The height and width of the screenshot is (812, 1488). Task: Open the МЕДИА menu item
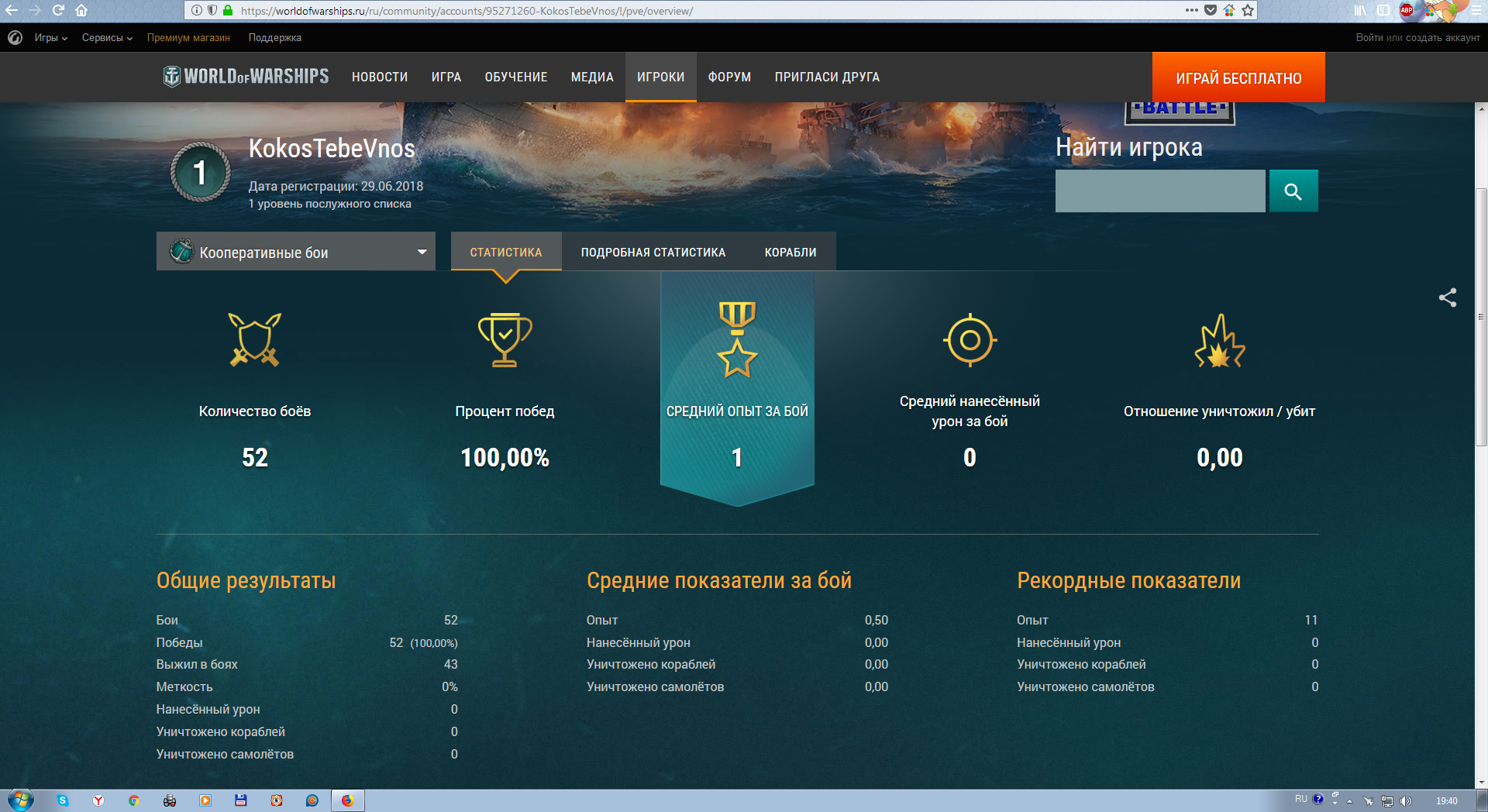tap(592, 77)
